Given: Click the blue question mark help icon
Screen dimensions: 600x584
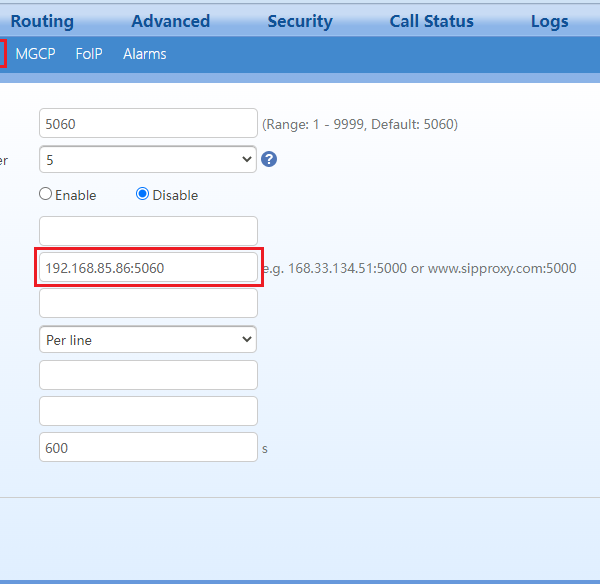Looking at the screenshot, I should [269, 159].
